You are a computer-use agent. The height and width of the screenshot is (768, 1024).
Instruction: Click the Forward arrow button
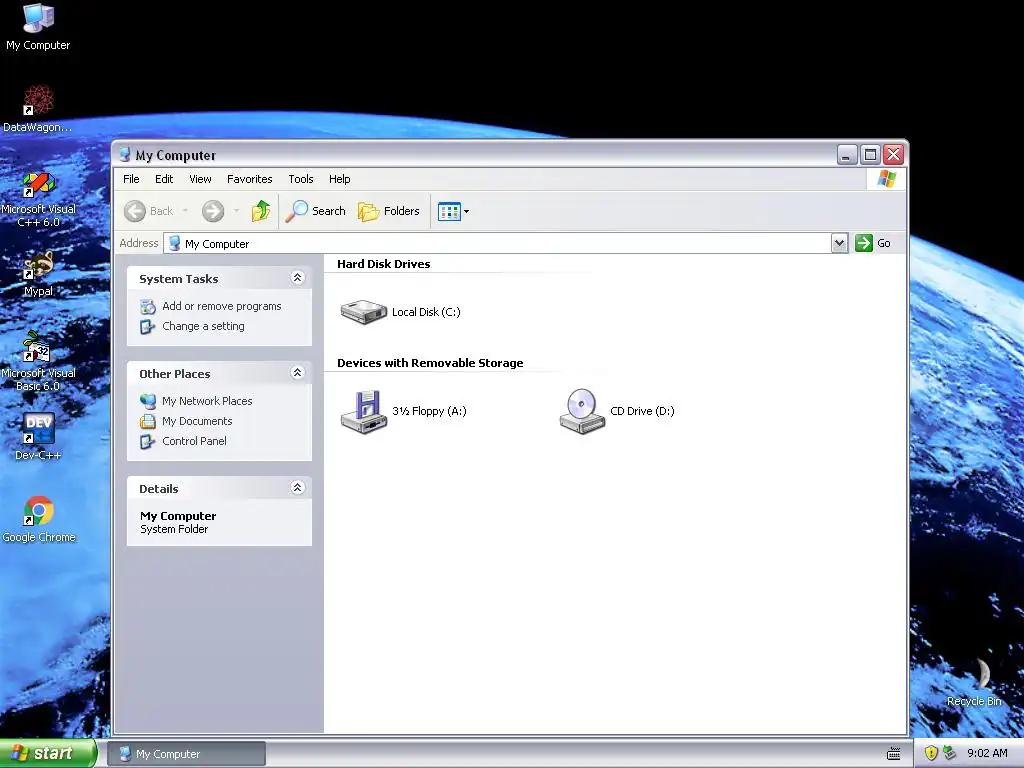point(213,211)
